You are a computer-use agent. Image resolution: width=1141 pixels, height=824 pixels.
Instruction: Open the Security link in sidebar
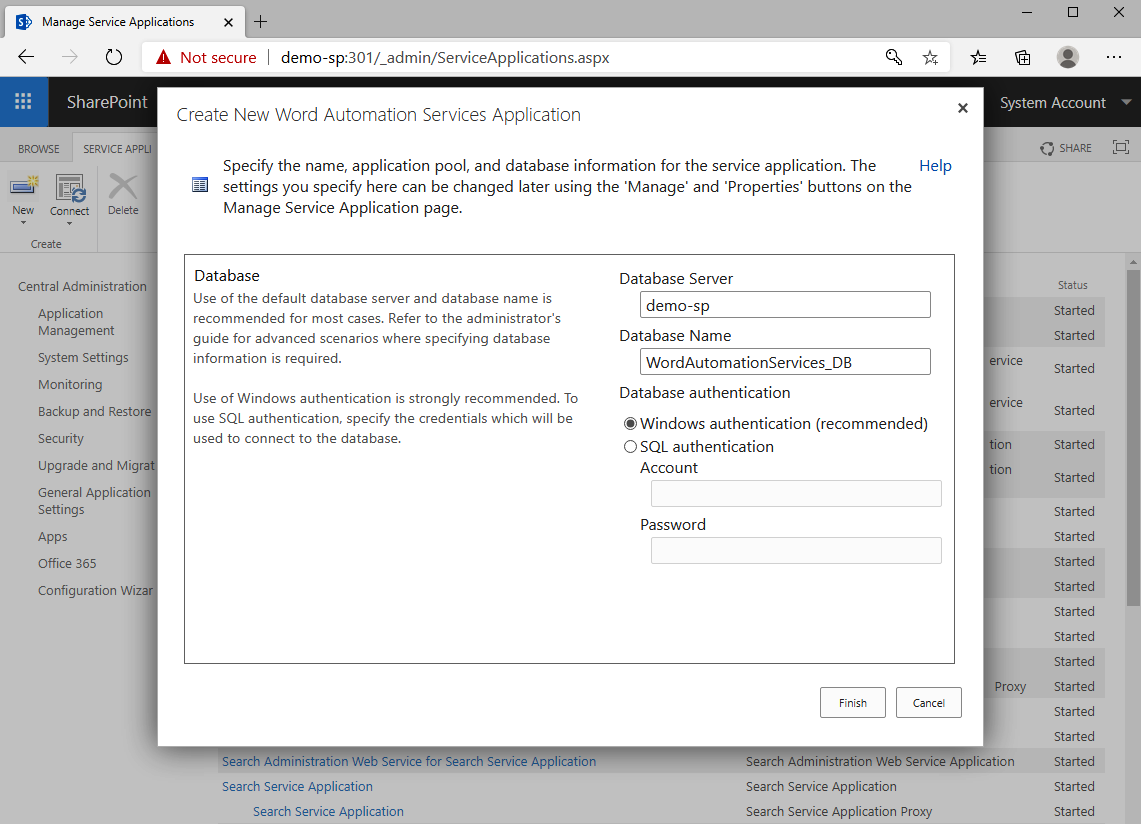[61, 438]
